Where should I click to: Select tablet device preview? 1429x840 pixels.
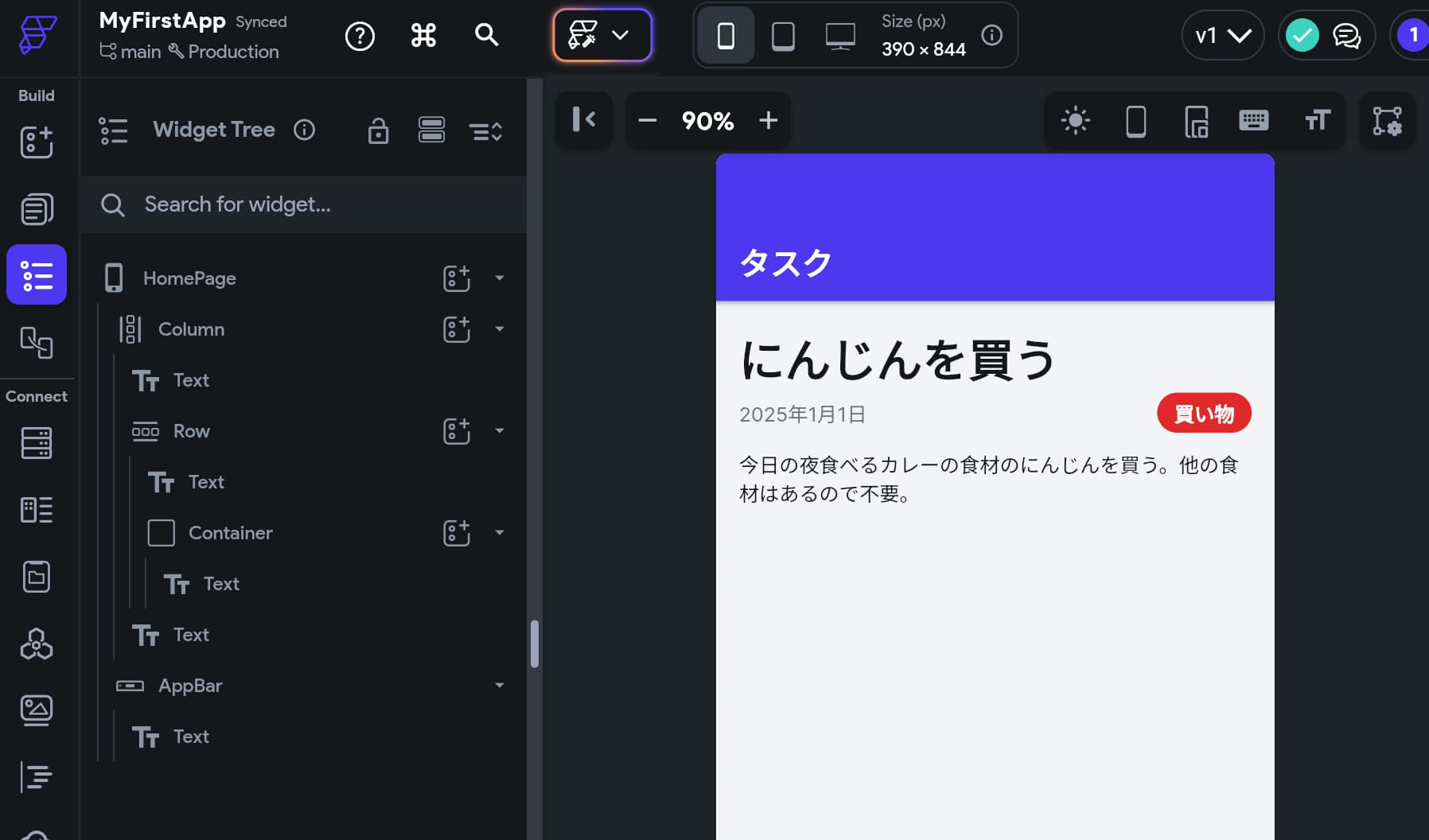(x=783, y=35)
